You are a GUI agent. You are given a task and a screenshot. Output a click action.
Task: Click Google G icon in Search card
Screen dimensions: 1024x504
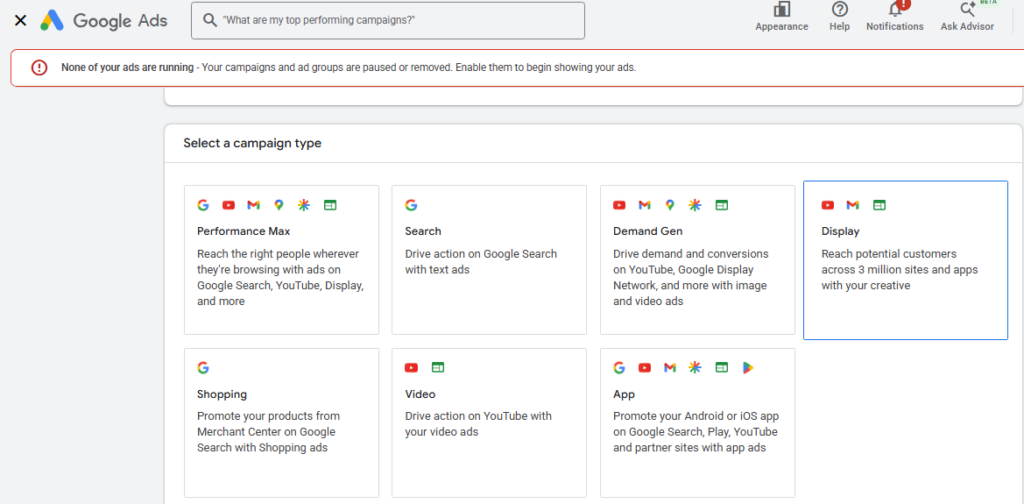tap(411, 205)
